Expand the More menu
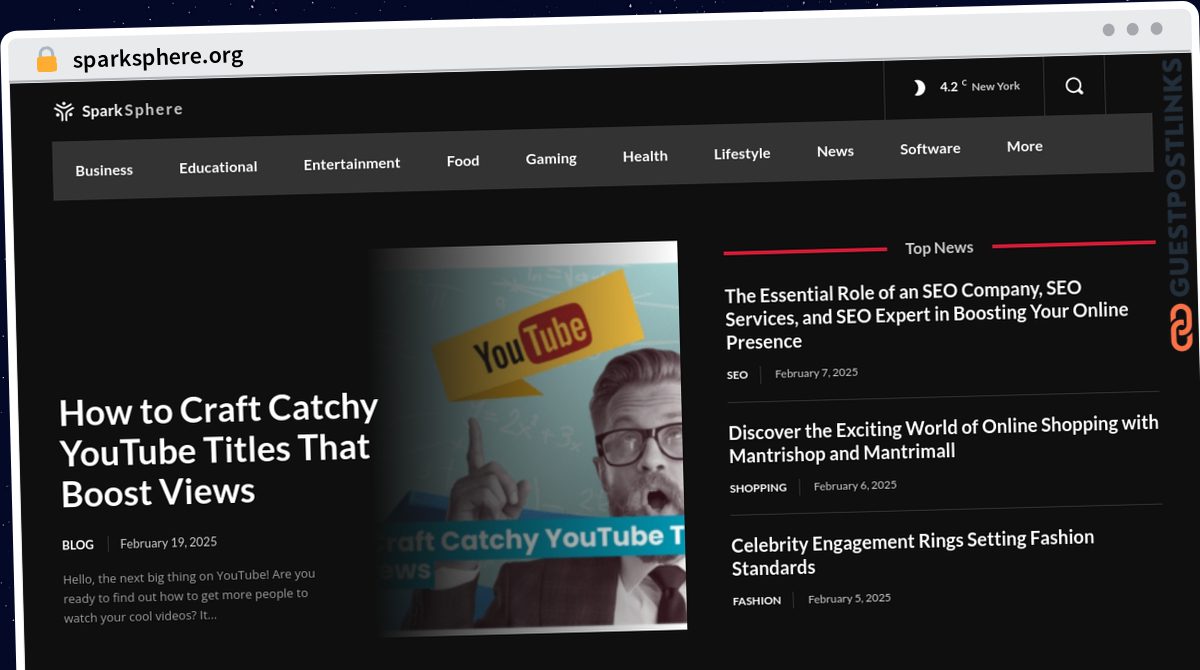This screenshot has width=1200, height=670. 1025,146
